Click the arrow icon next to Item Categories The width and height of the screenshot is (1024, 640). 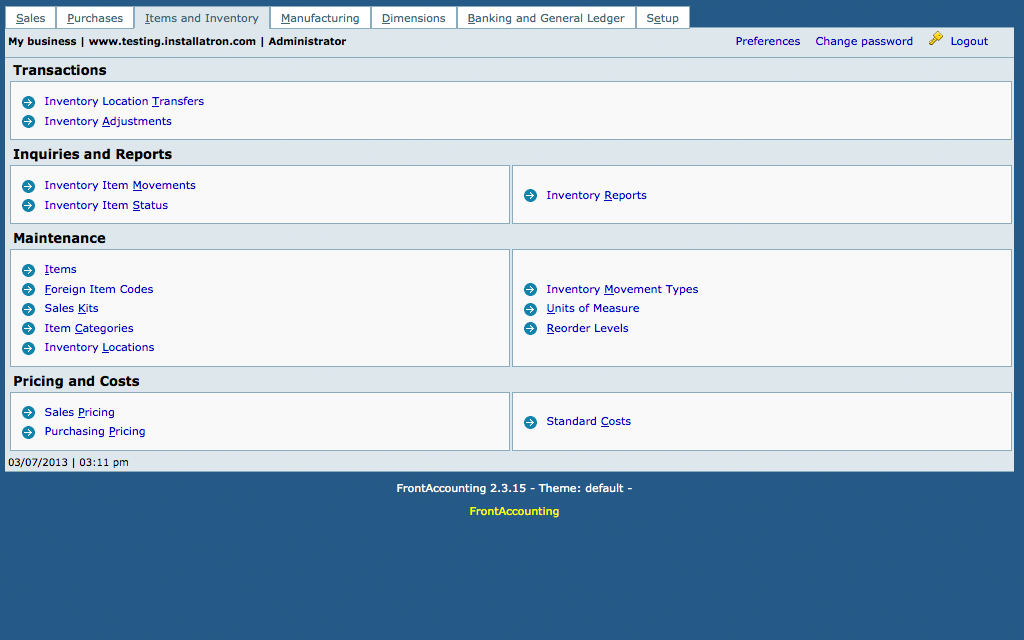point(28,329)
